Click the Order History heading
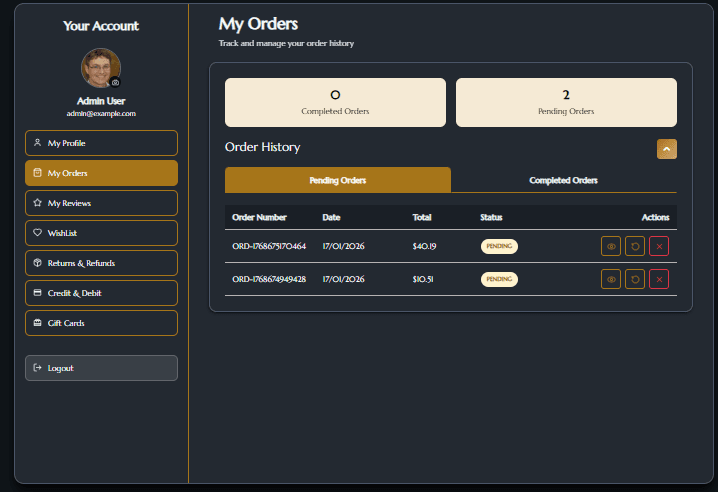Image resolution: width=718 pixels, height=492 pixels. (262, 147)
